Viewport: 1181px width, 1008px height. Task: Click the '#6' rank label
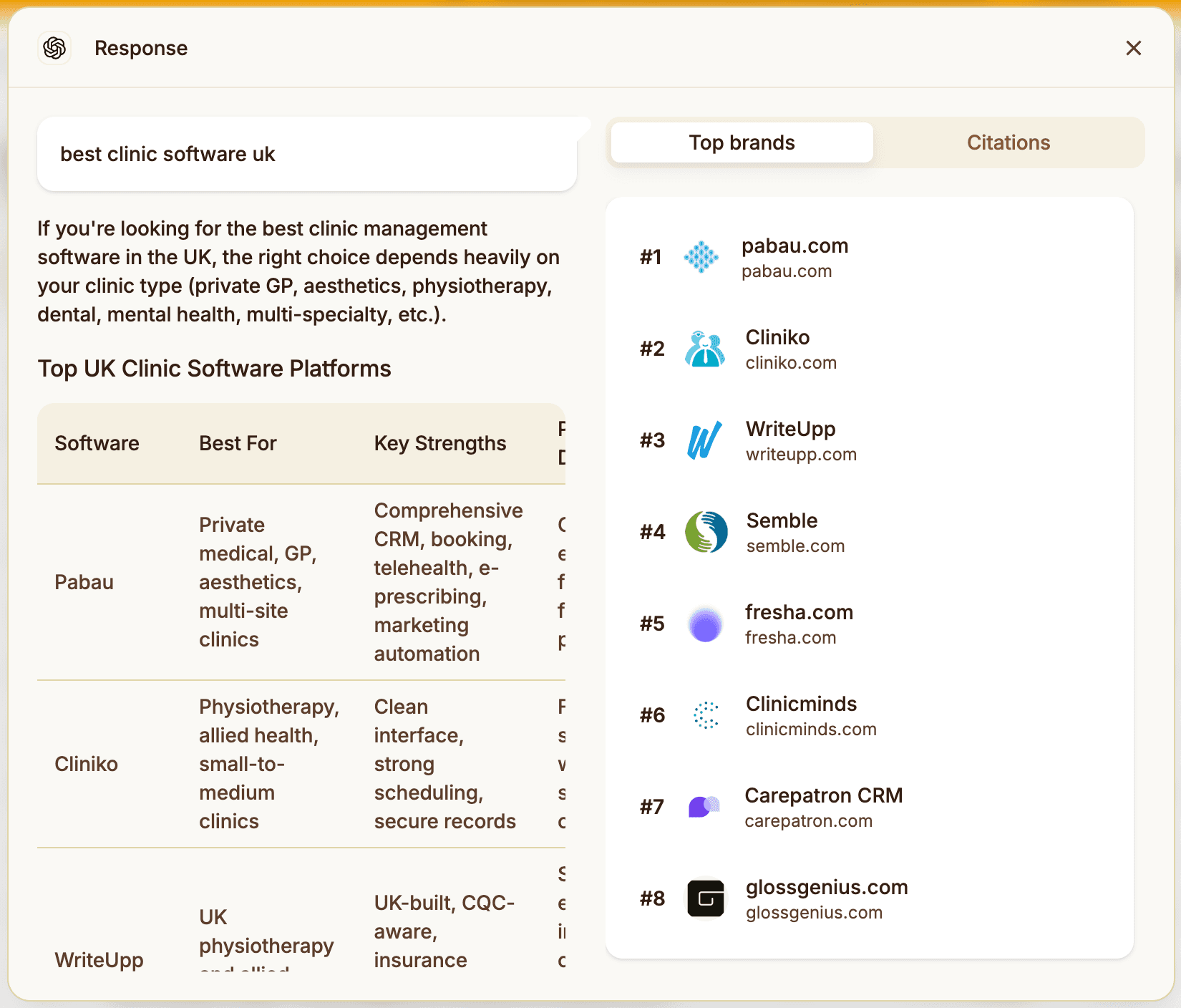pos(652,715)
